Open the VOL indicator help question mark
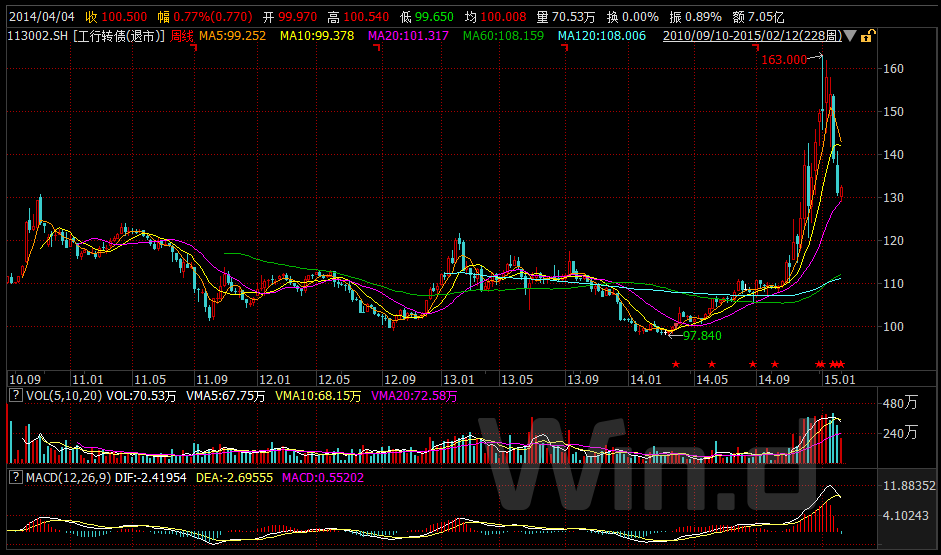This screenshot has height=555, width=941. click(16, 395)
